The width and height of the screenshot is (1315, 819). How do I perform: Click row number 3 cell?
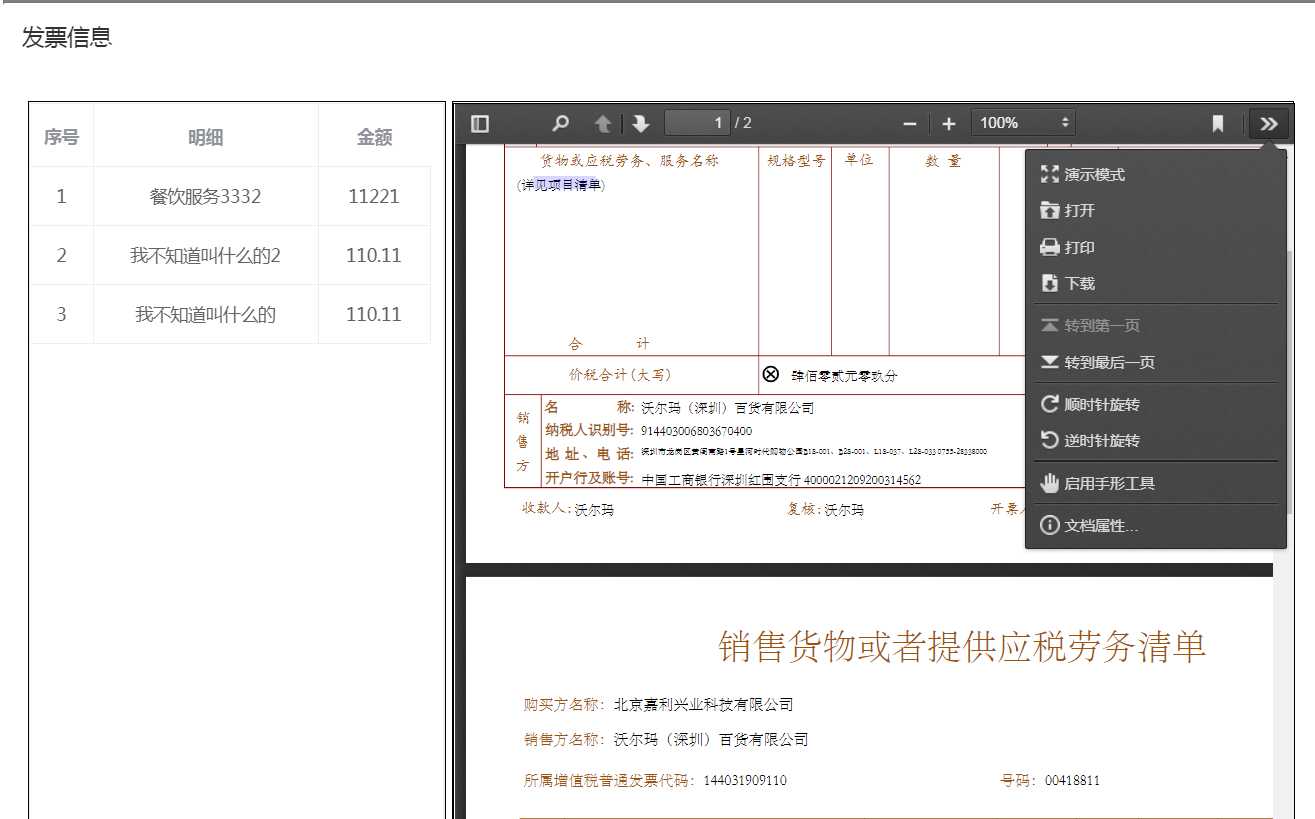pyautogui.click(x=61, y=314)
